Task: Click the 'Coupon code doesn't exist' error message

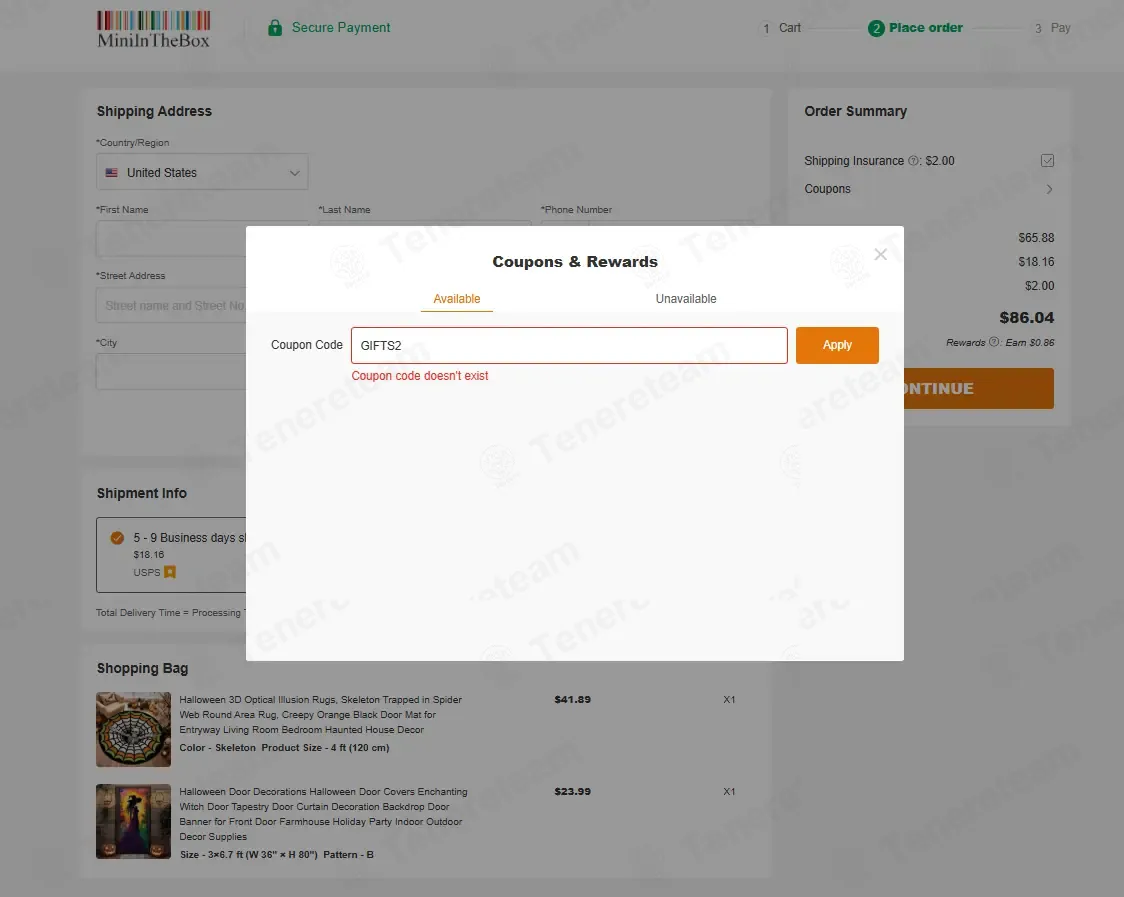Action: click(x=419, y=376)
